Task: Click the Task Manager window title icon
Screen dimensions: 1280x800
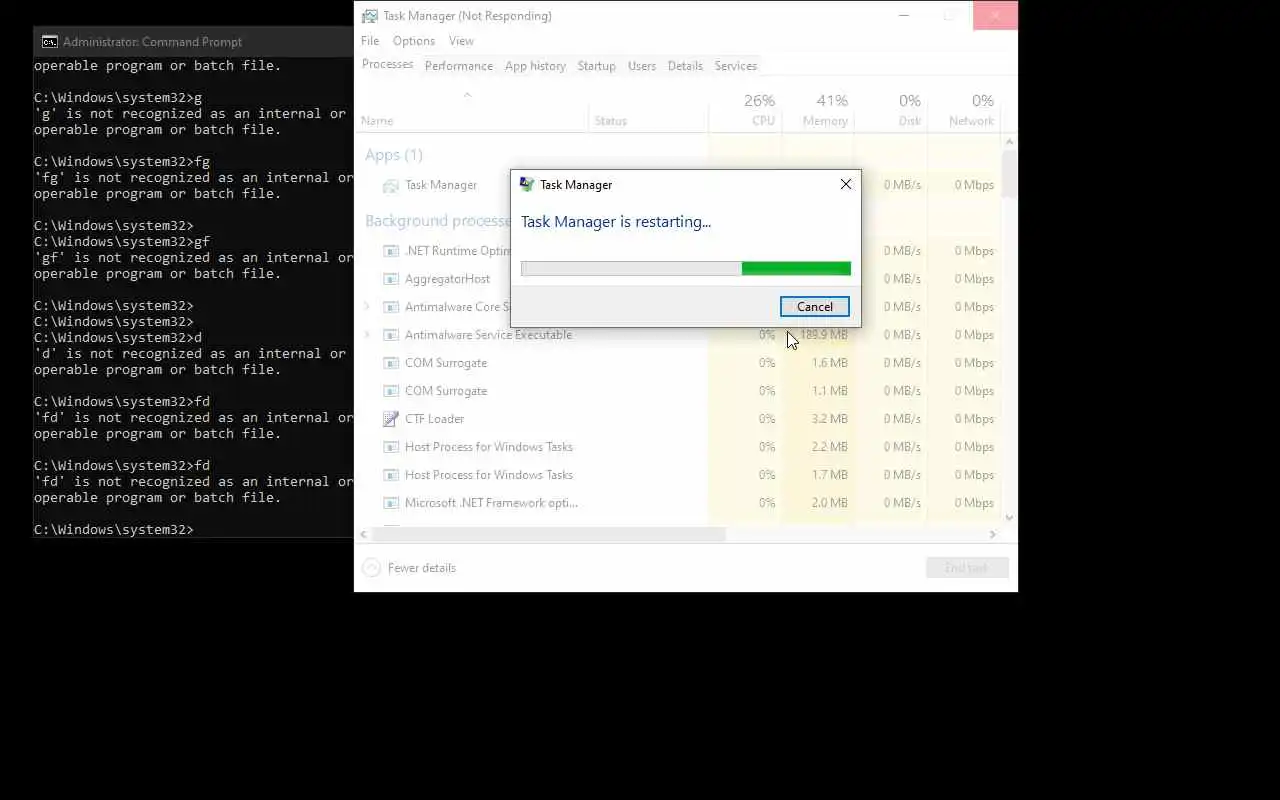Action: pyautogui.click(x=370, y=16)
